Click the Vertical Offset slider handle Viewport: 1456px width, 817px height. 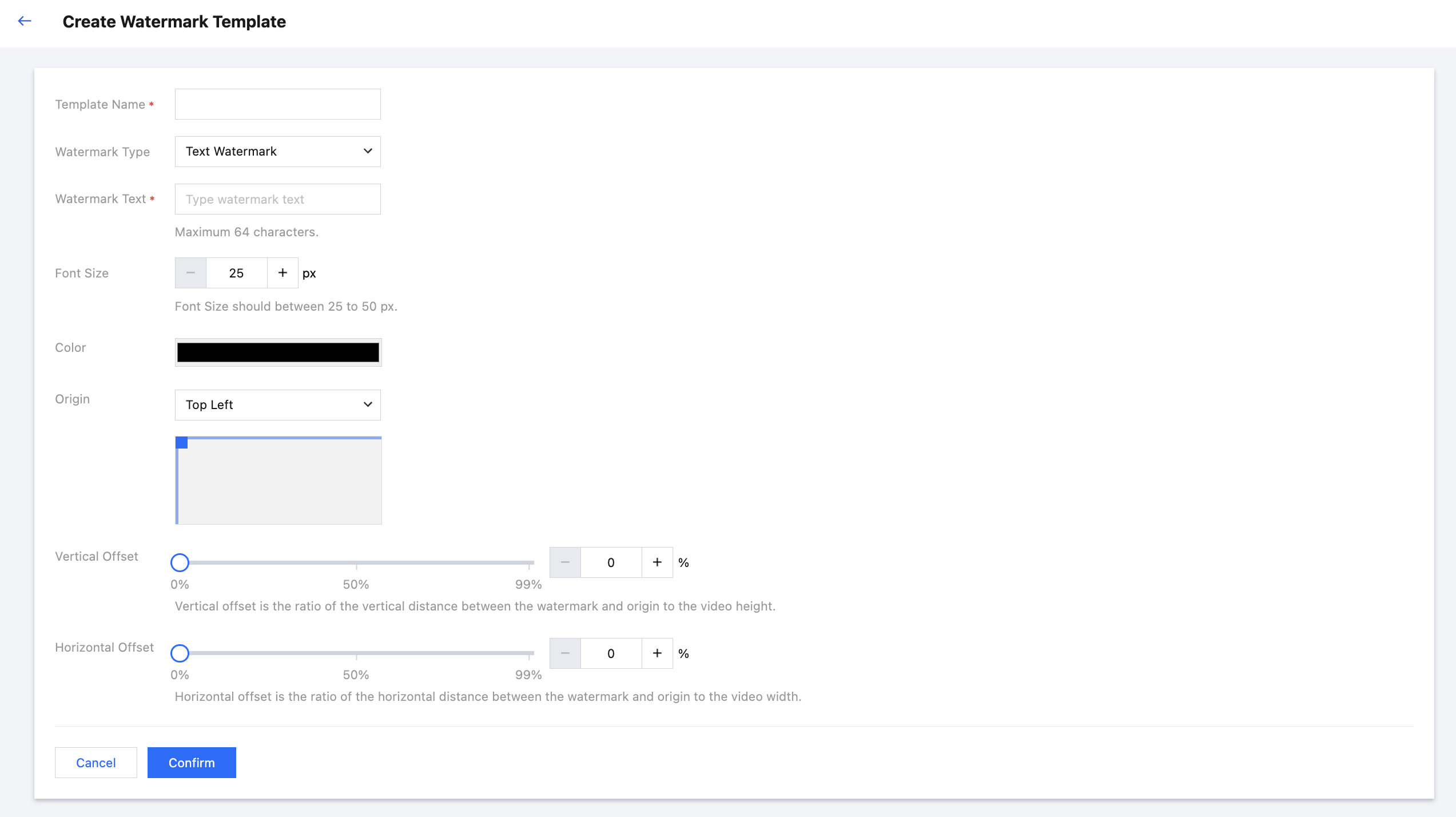pos(180,563)
